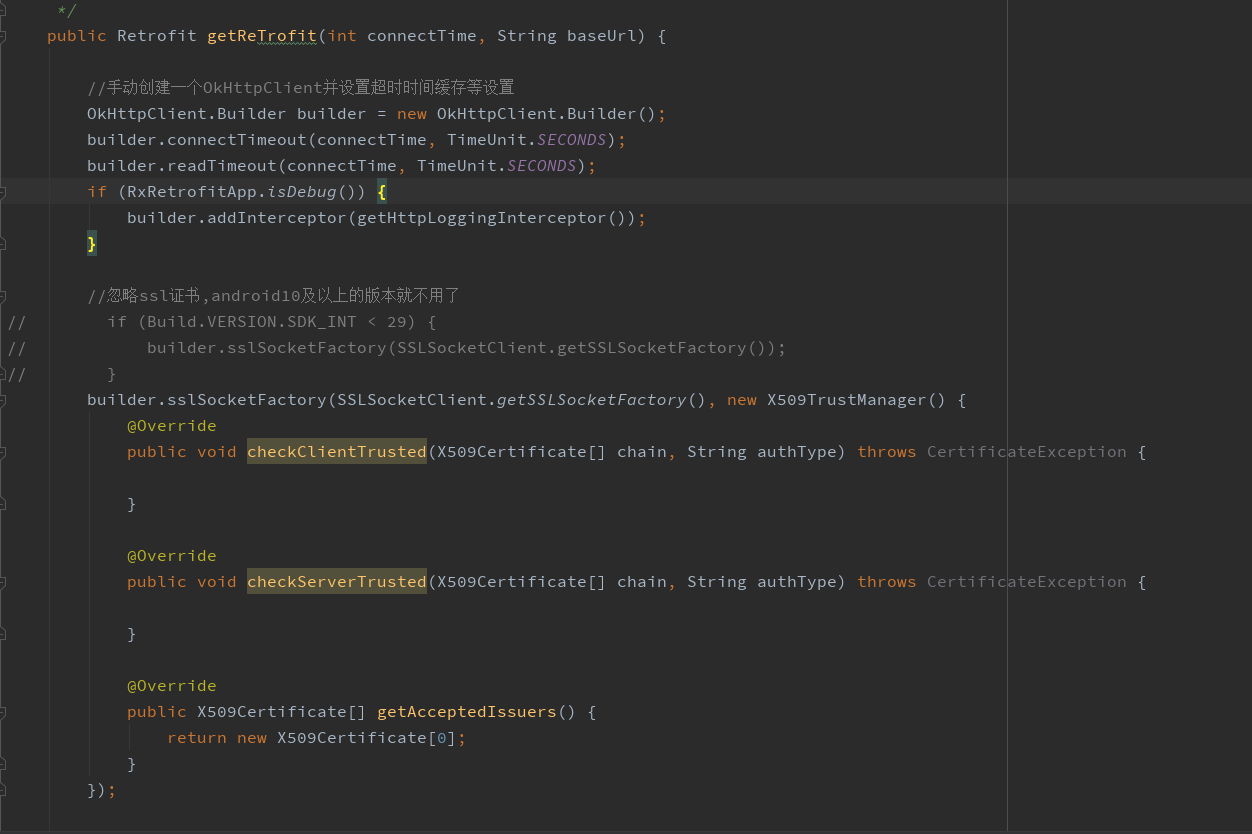The width and height of the screenshot is (1252, 834).
Task: Click the new keyword before OkHttpClient.Builder()
Action: coord(412,114)
